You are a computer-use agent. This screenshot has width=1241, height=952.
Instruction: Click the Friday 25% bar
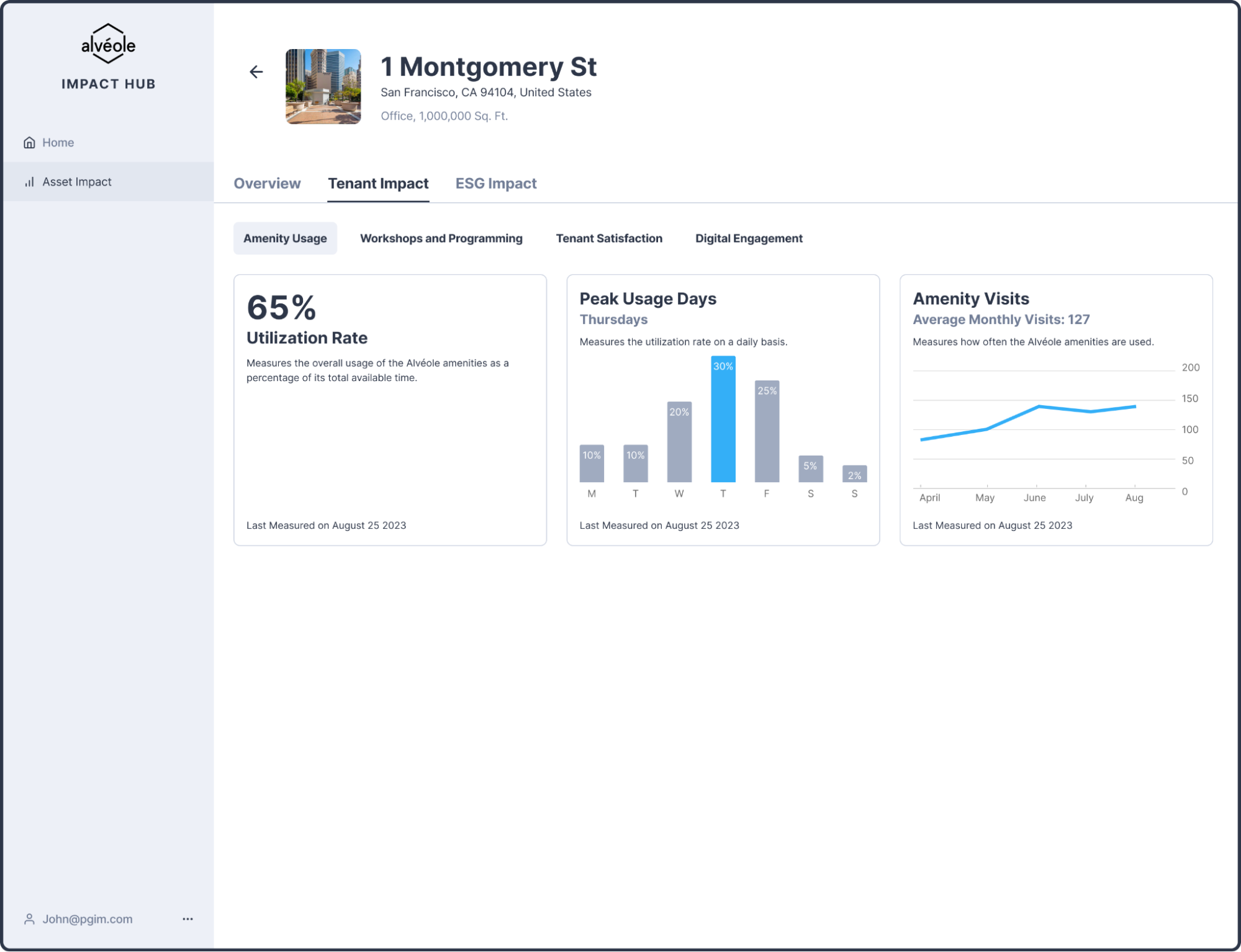tap(767, 434)
